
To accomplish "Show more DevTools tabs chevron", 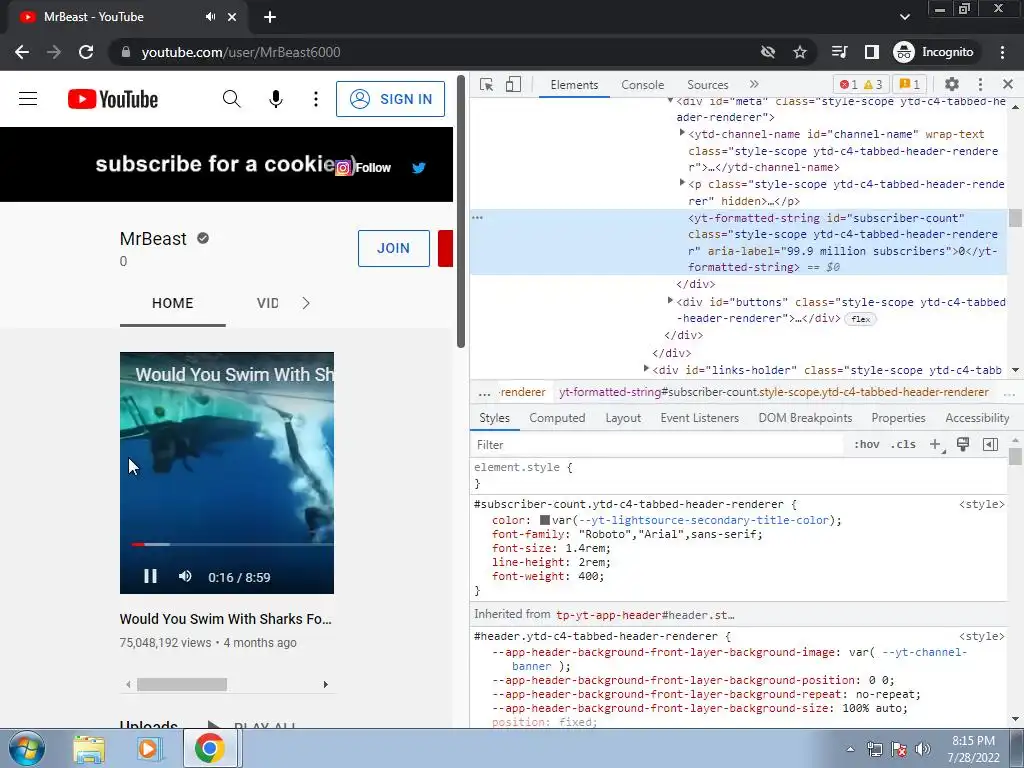I will pos(754,84).
